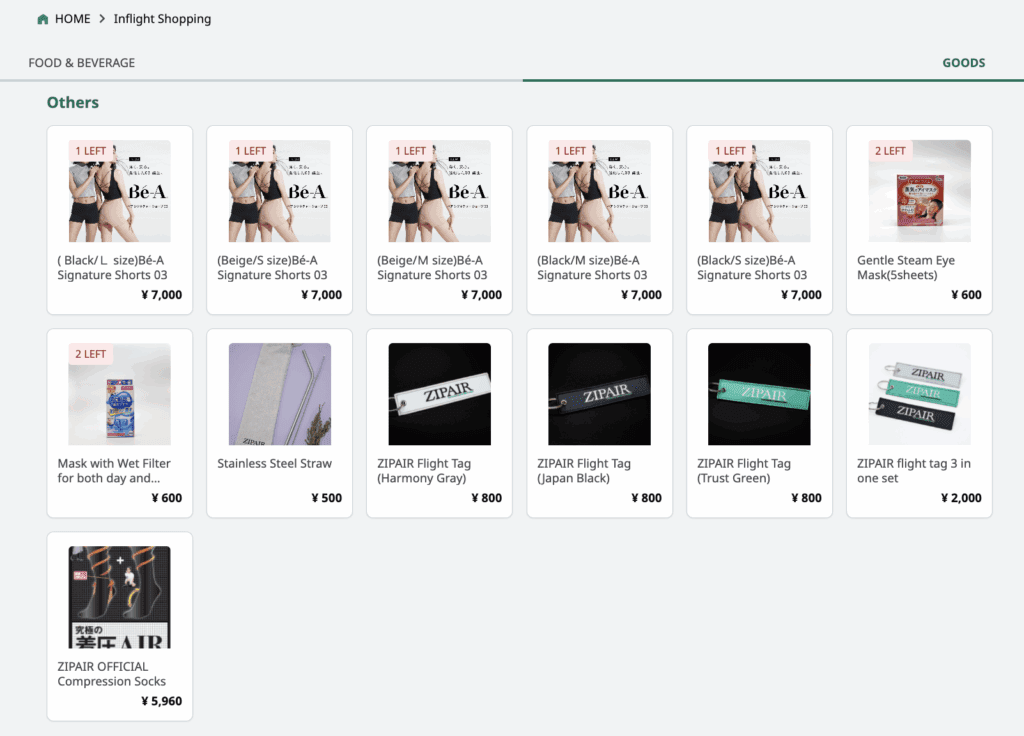Screen dimensions: 1024x736
Task: Open Gentle Steam Eye Mask product image
Action: [x=919, y=191]
